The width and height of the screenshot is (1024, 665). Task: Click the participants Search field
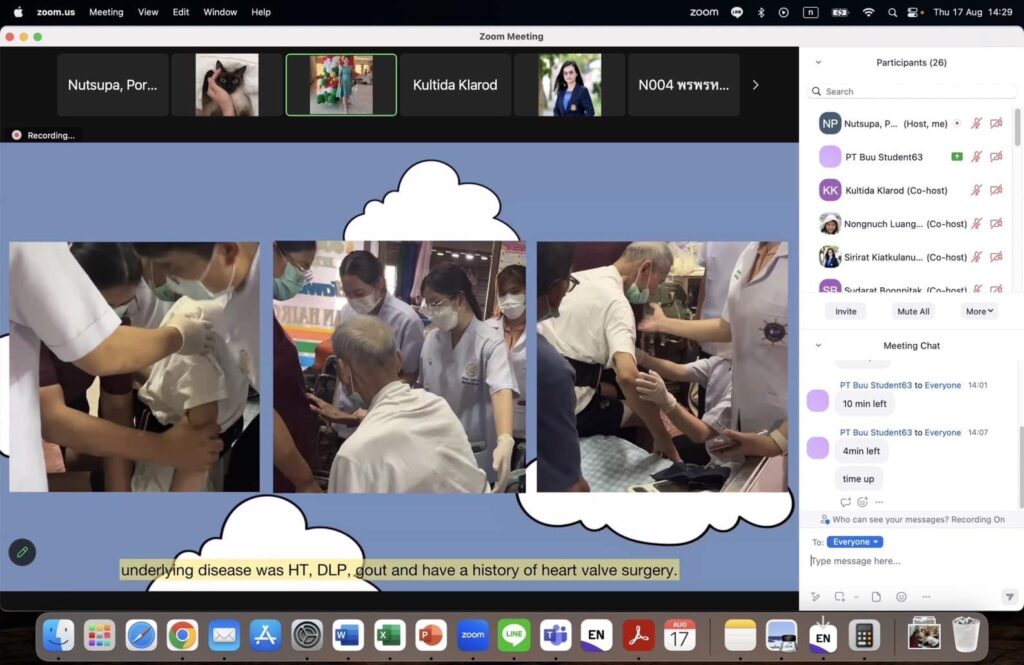tap(910, 91)
